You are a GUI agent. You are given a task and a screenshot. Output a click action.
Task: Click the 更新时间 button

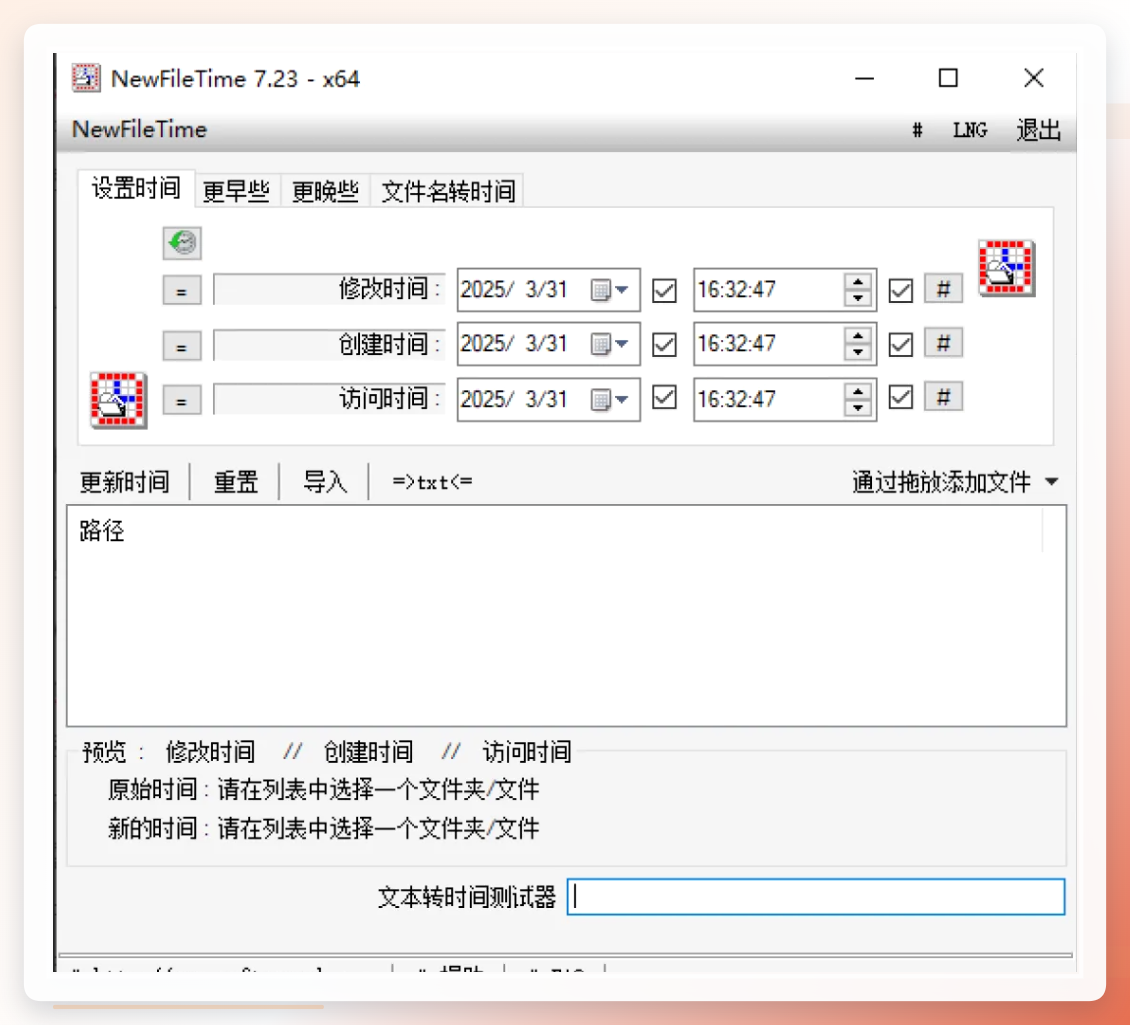click(x=125, y=482)
